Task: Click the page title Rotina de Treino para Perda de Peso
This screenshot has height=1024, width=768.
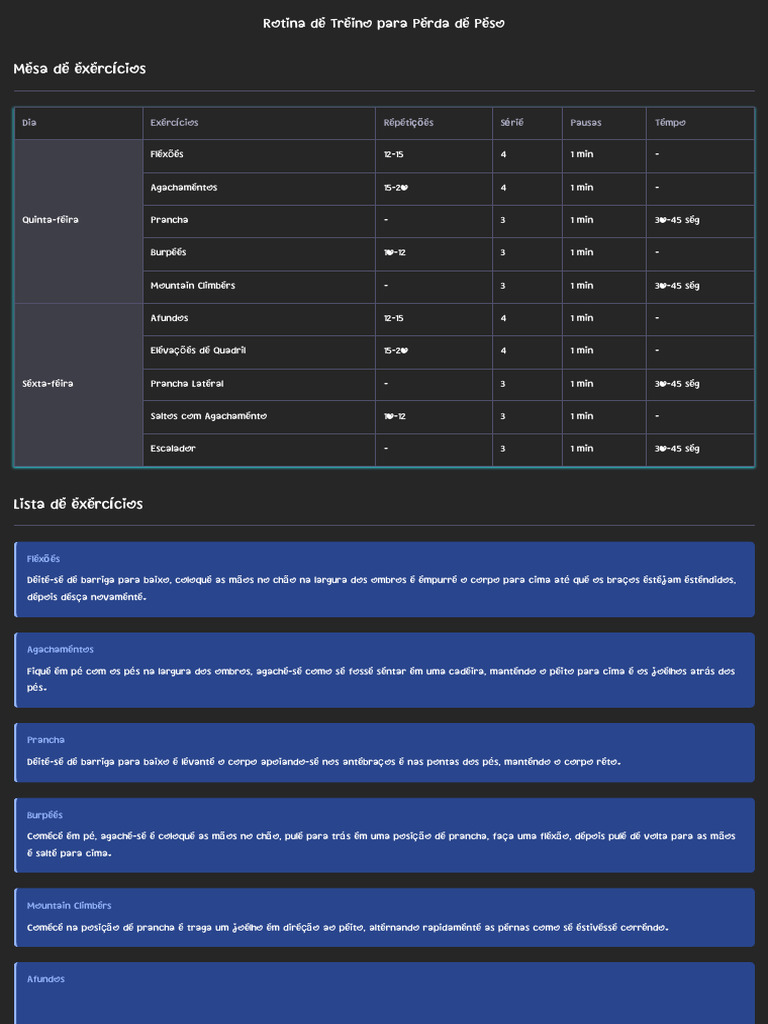Action: (x=384, y=24)
